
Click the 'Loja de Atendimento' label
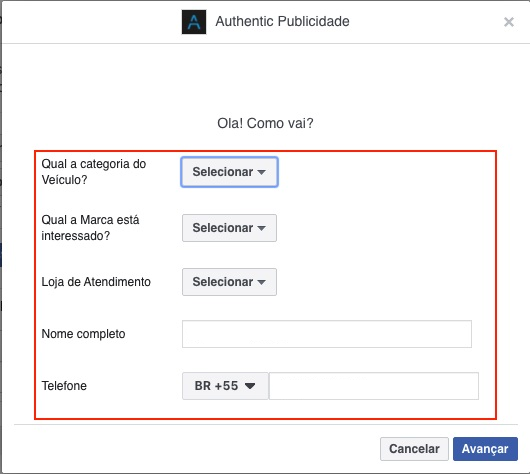pos(96,282)
